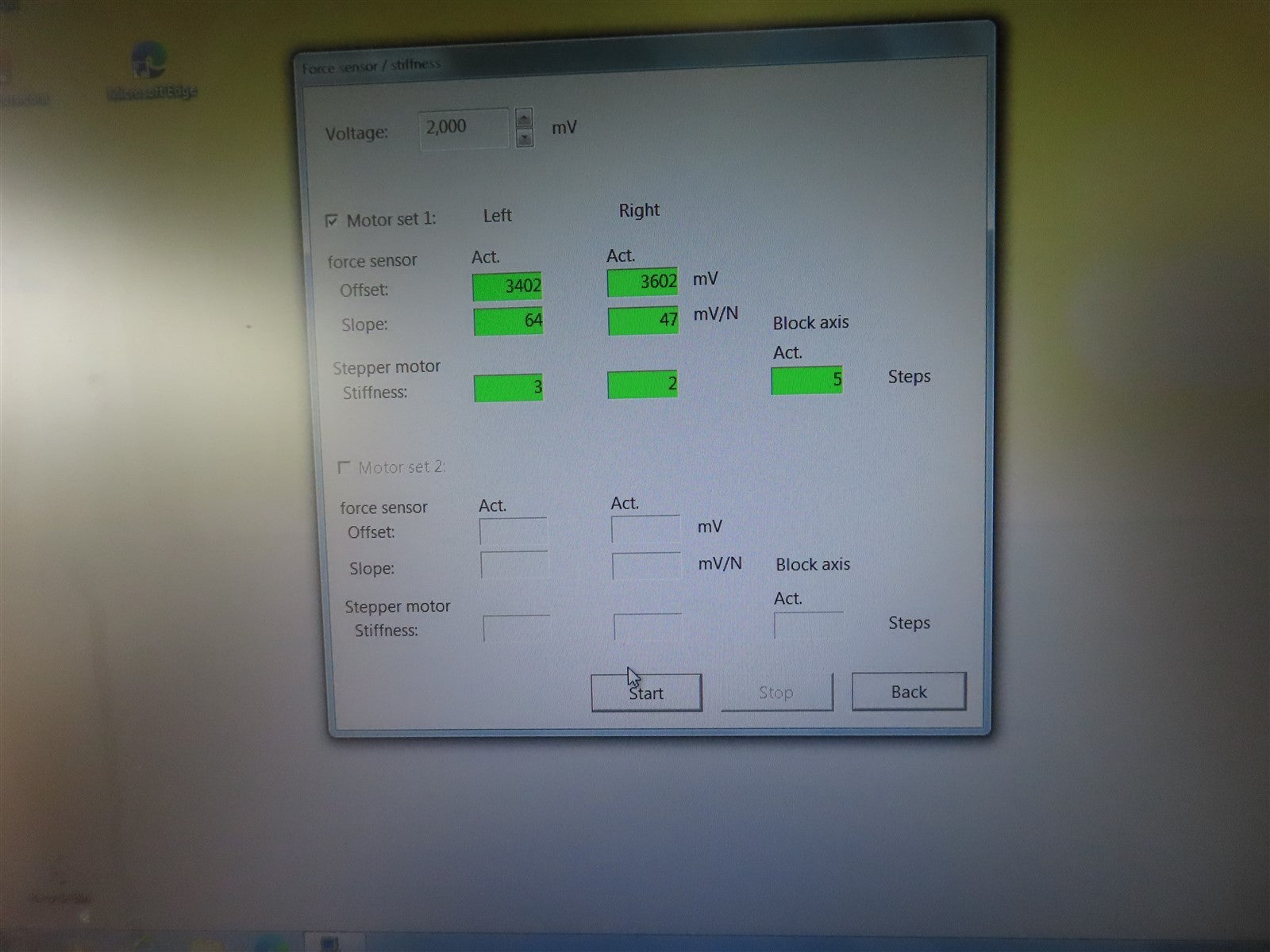Click the active application icon in taskbar
This screenshot has width=1270, height=952.
pos(329,942)
